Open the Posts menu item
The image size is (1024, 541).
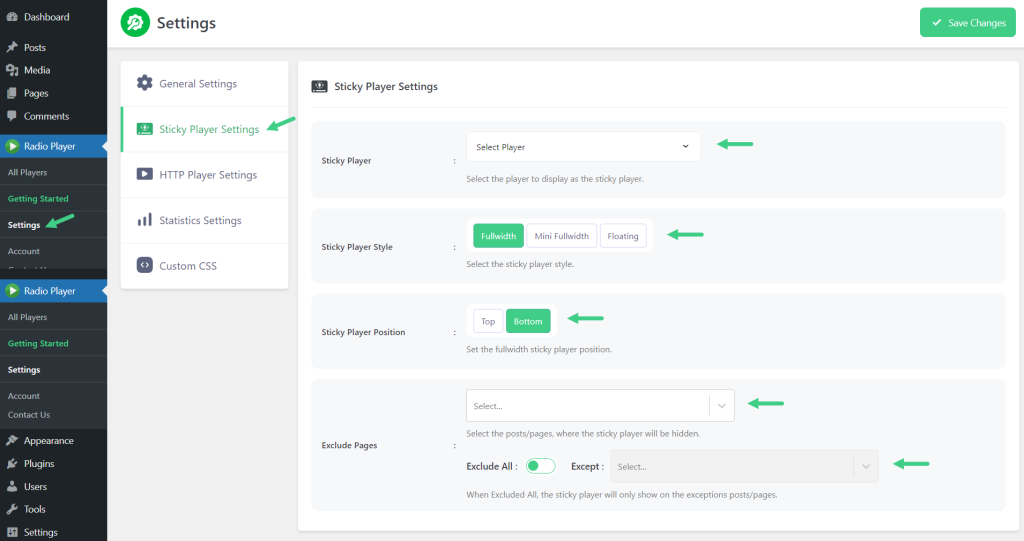(x=54, y=47)
